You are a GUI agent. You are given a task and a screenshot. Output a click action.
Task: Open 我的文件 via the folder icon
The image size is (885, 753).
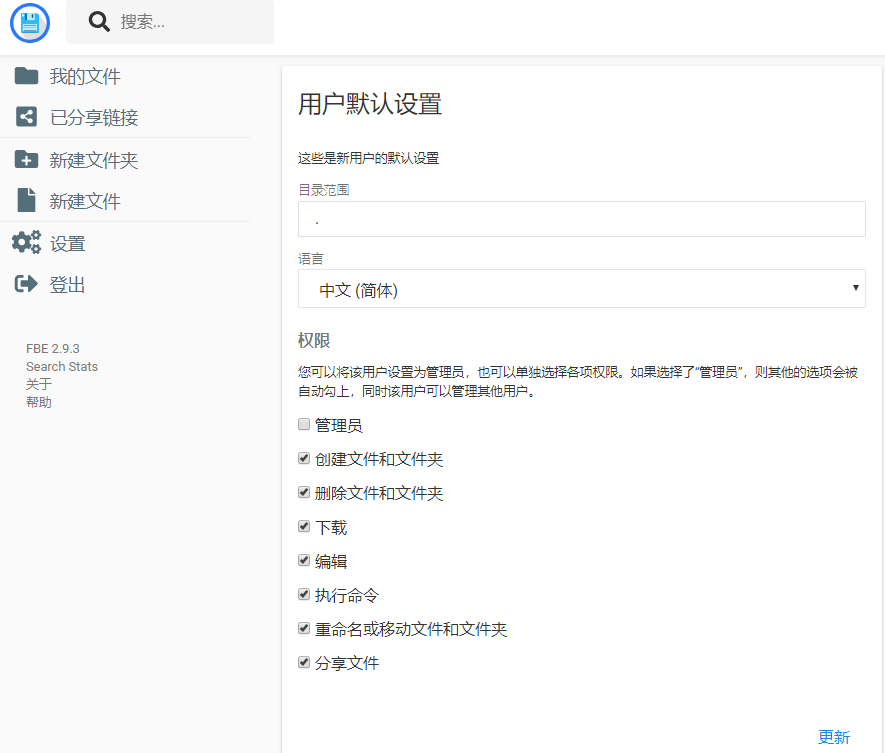tap(26, 75)
